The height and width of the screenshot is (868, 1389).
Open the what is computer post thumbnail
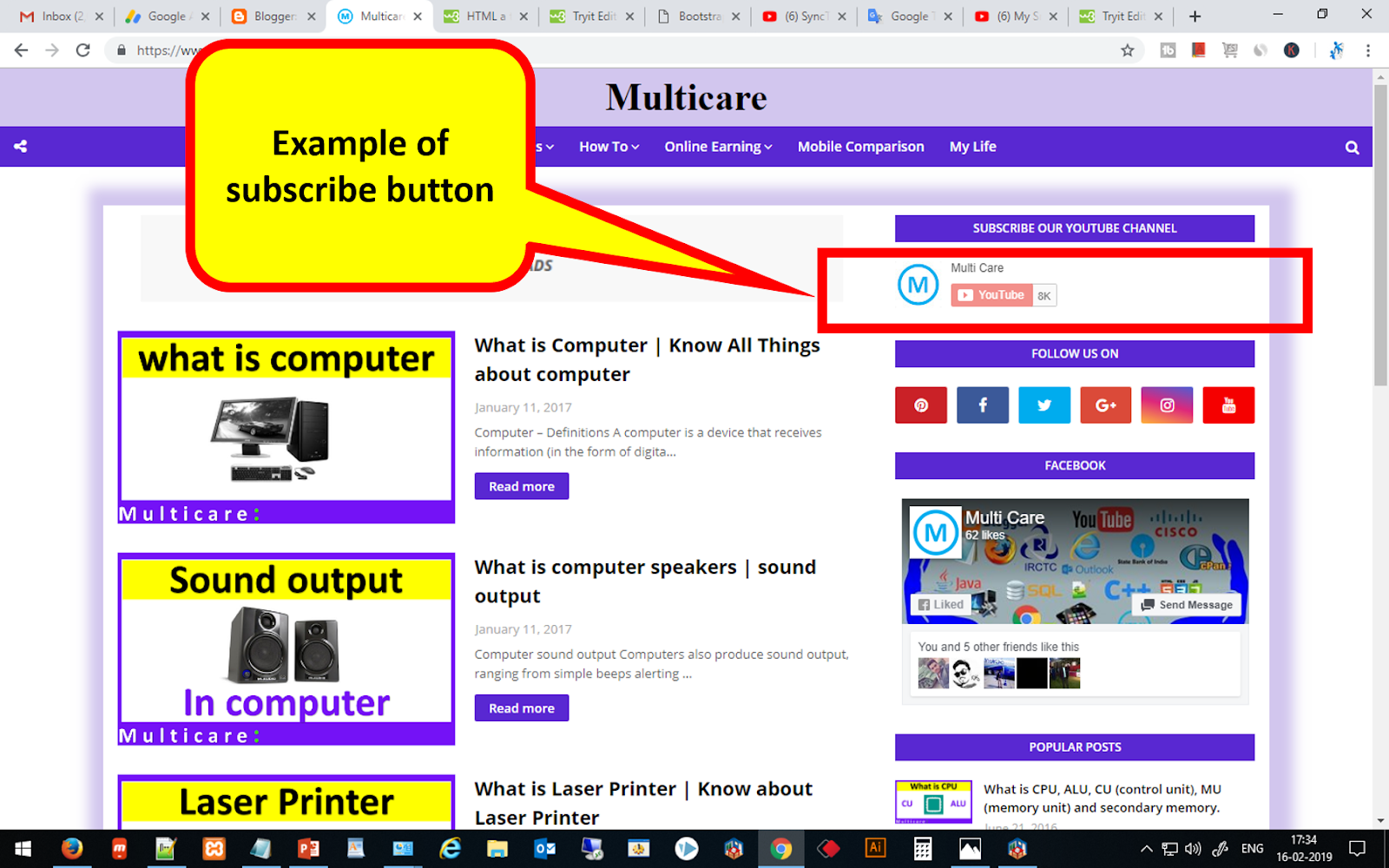click(286, 427)
